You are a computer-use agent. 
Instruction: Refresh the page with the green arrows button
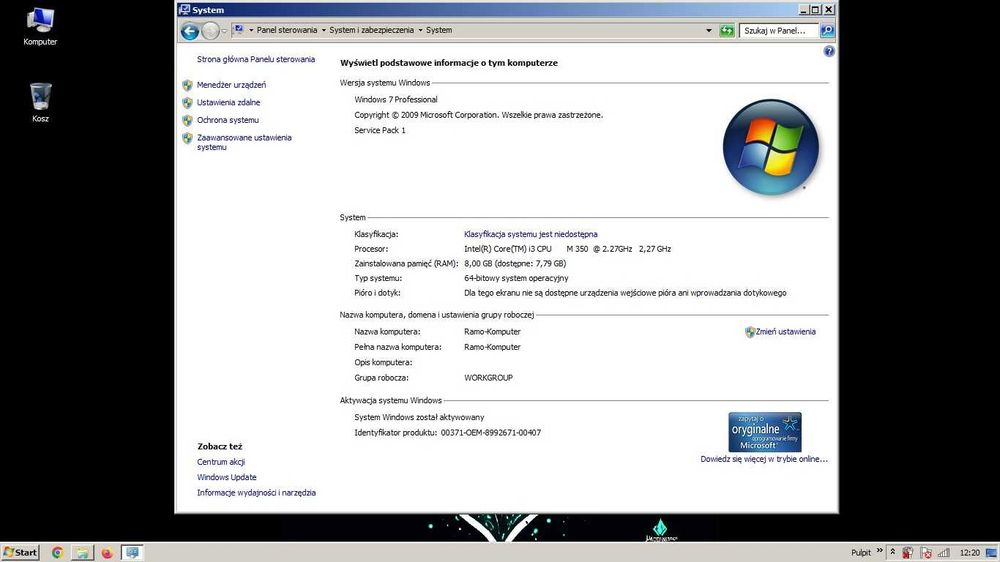click(726, 30)
